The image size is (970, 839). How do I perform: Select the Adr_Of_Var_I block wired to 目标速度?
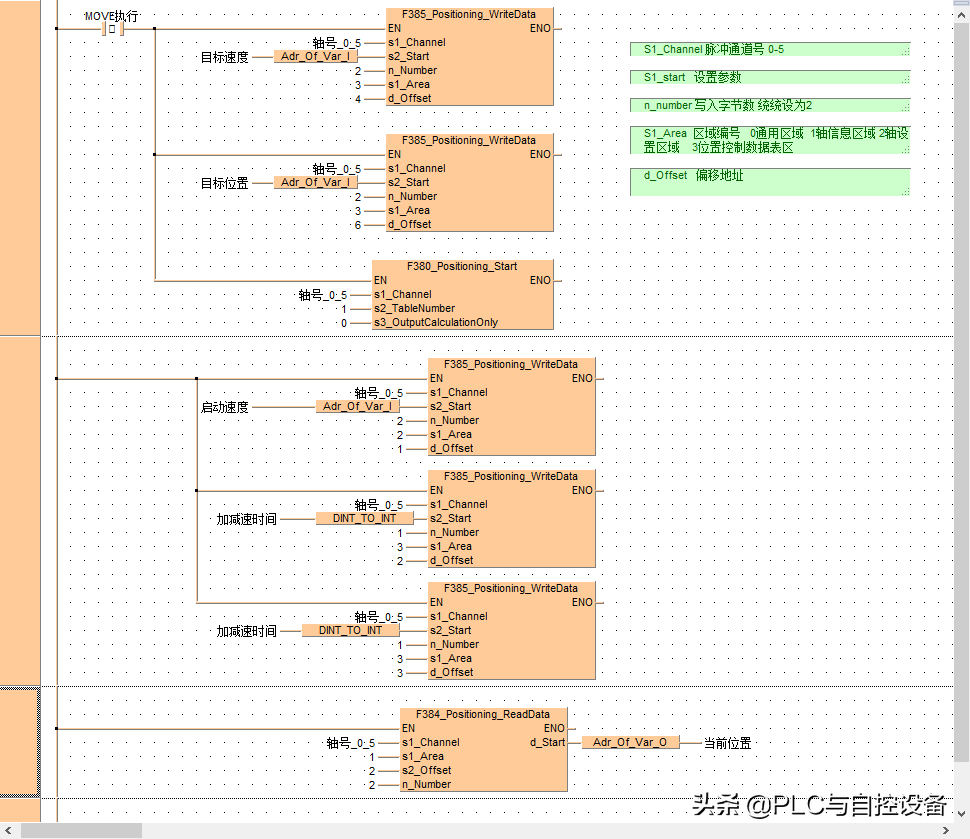click(x=315, y=57)
